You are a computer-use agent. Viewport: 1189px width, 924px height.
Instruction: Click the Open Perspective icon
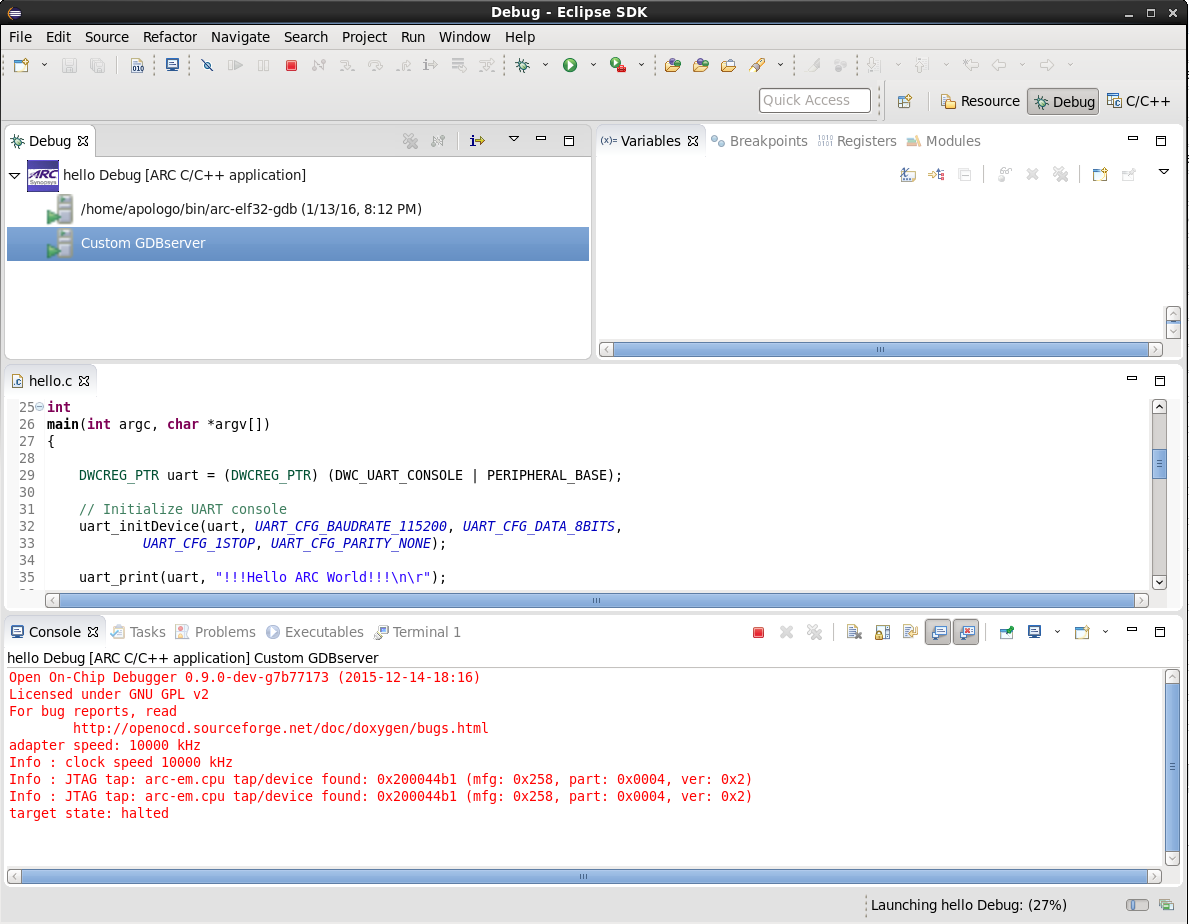(x=905, y=101)
